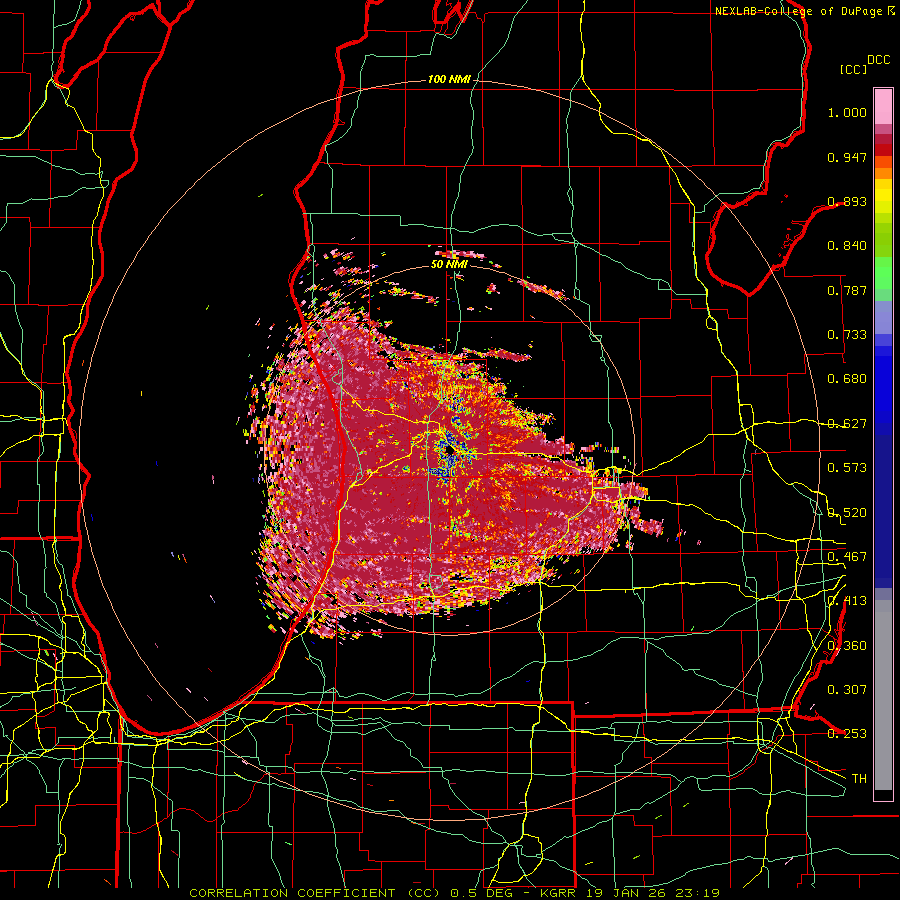Screen dimensions: 900x900
Task: Click the 0.840 legend value
Action: (847, 246)
